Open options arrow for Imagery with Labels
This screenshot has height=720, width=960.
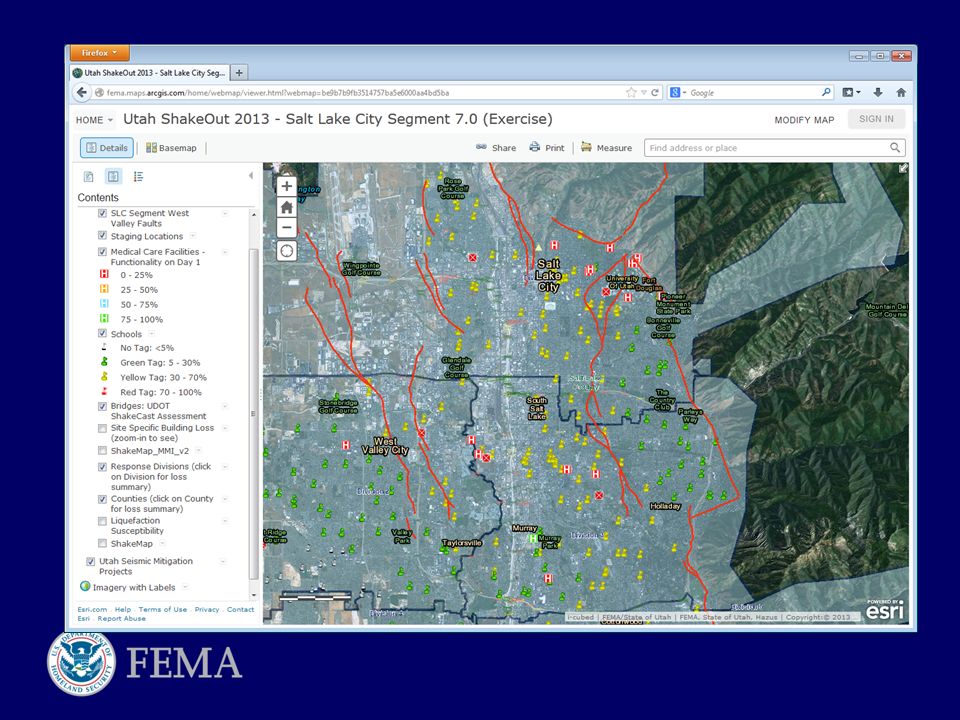tap(185, 587)
